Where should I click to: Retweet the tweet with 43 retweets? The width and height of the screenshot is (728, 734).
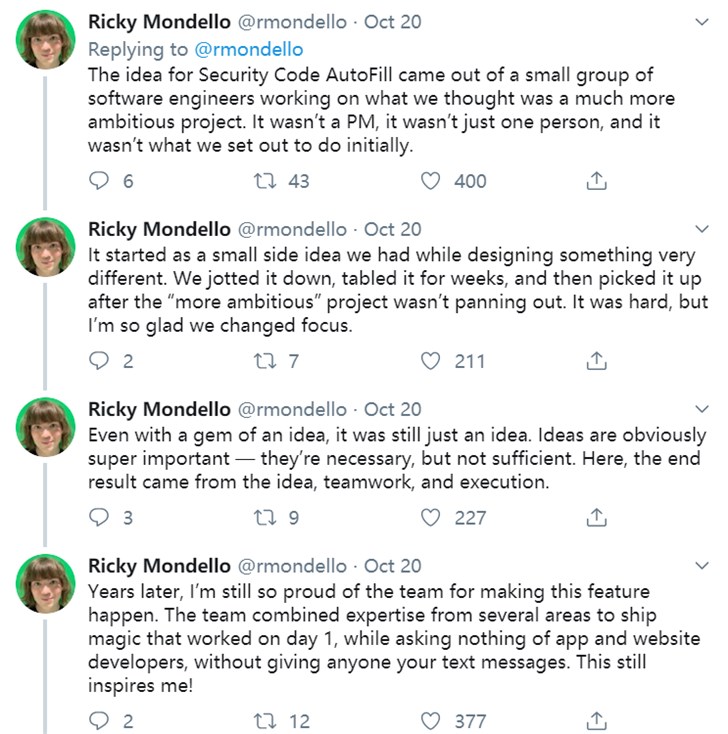pos(266,181)
